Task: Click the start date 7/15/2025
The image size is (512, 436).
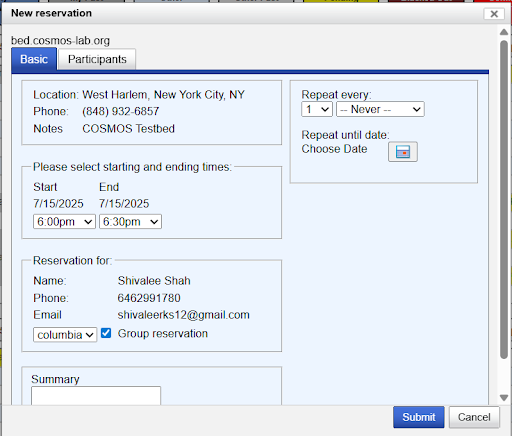Action: [58, 203]
